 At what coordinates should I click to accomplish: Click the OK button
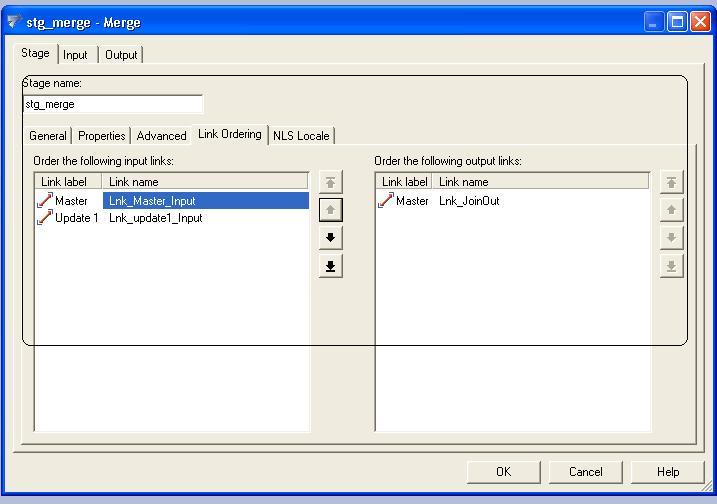[x=503, y=472]
